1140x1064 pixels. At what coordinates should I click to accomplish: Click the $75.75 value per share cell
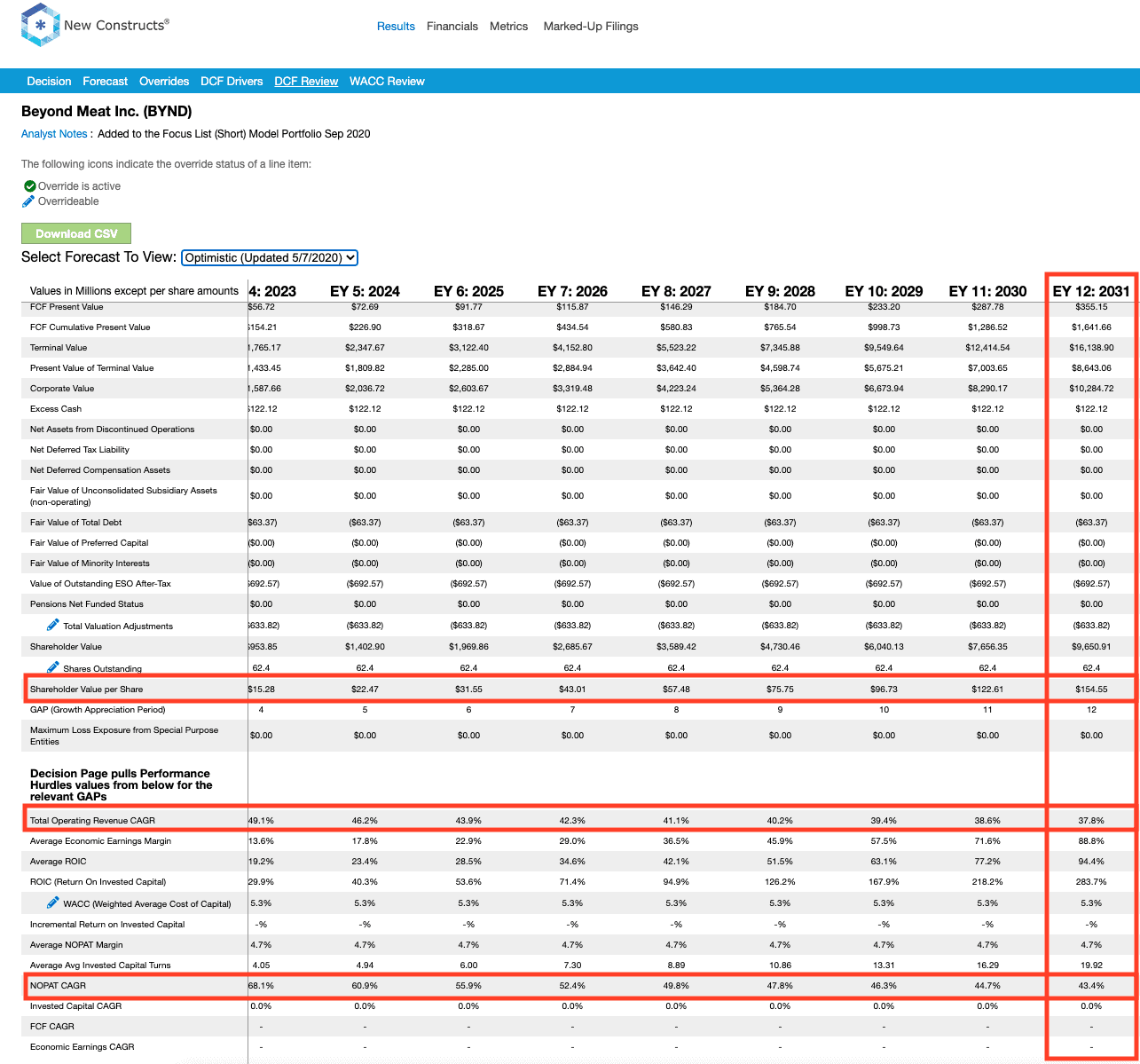click(x=780, y=689)
